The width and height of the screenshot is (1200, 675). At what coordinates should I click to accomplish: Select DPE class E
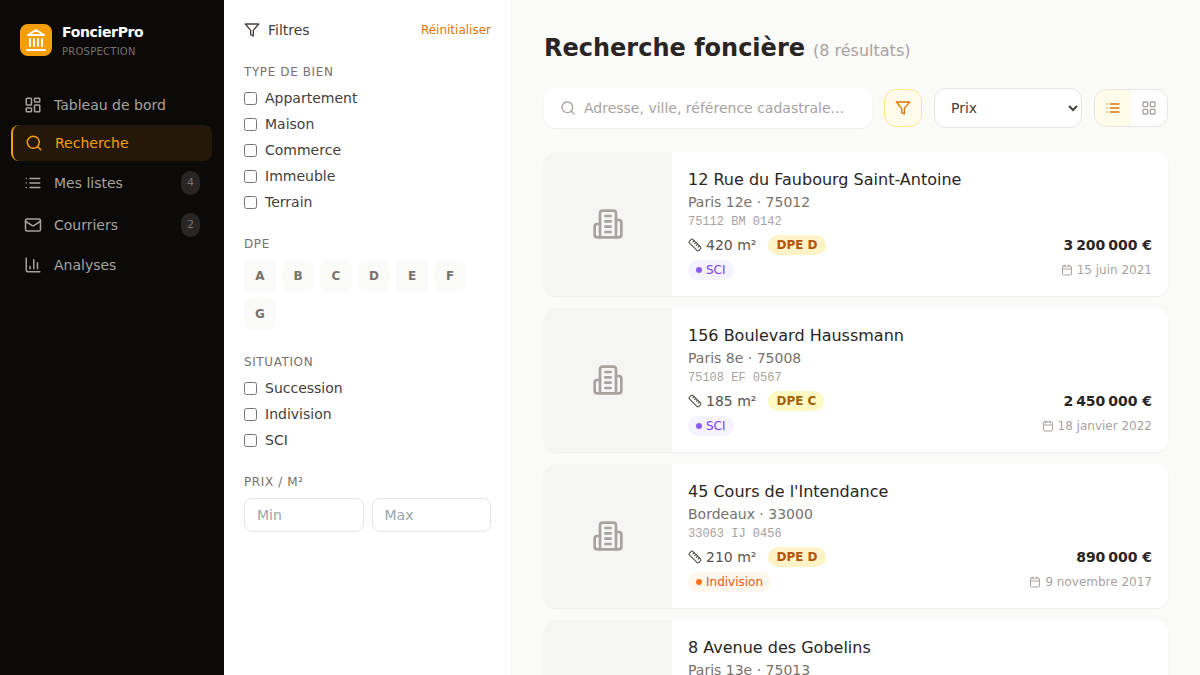(412, 276)
